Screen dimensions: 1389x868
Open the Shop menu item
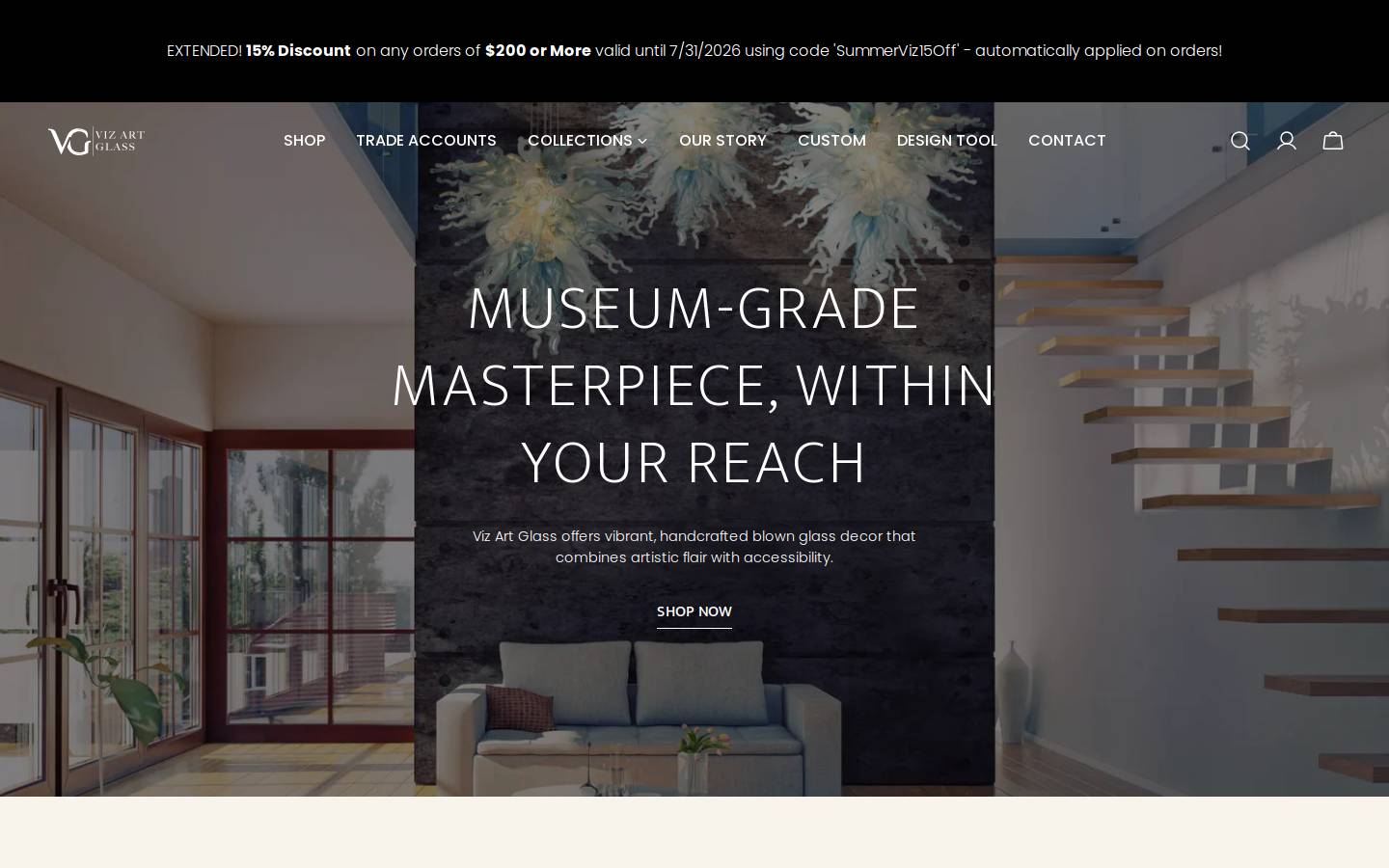pyautogui.click(x=304, y=141)
